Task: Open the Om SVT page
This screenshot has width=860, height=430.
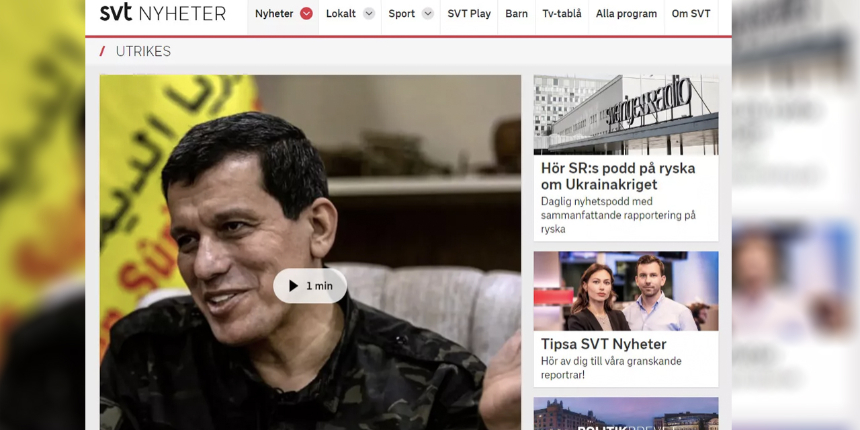Action: (691, 14)
